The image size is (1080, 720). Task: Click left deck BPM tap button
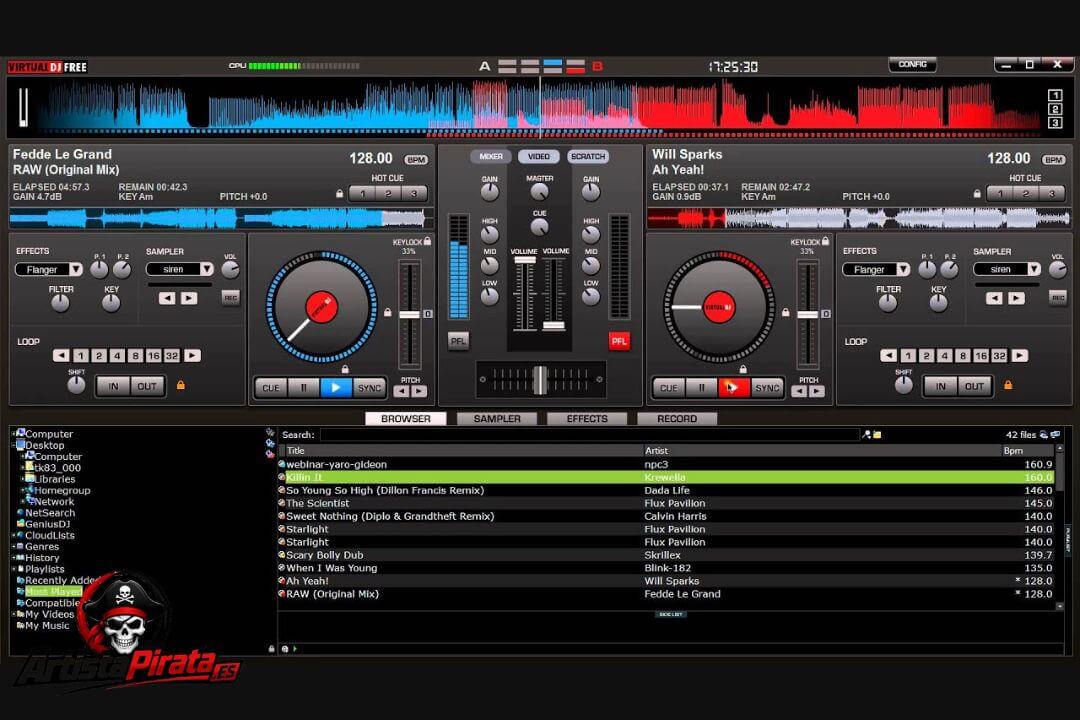(x=416, y=160)
